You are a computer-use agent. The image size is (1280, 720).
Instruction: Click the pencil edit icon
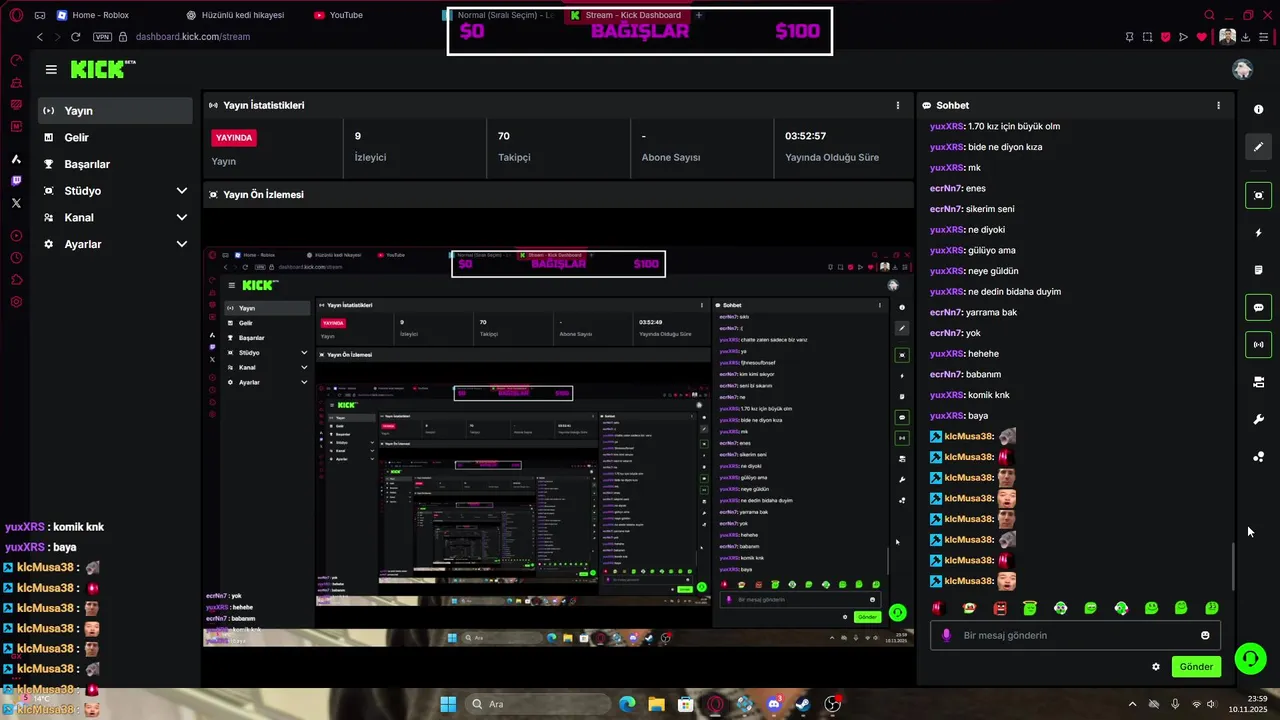(1259, 147)
